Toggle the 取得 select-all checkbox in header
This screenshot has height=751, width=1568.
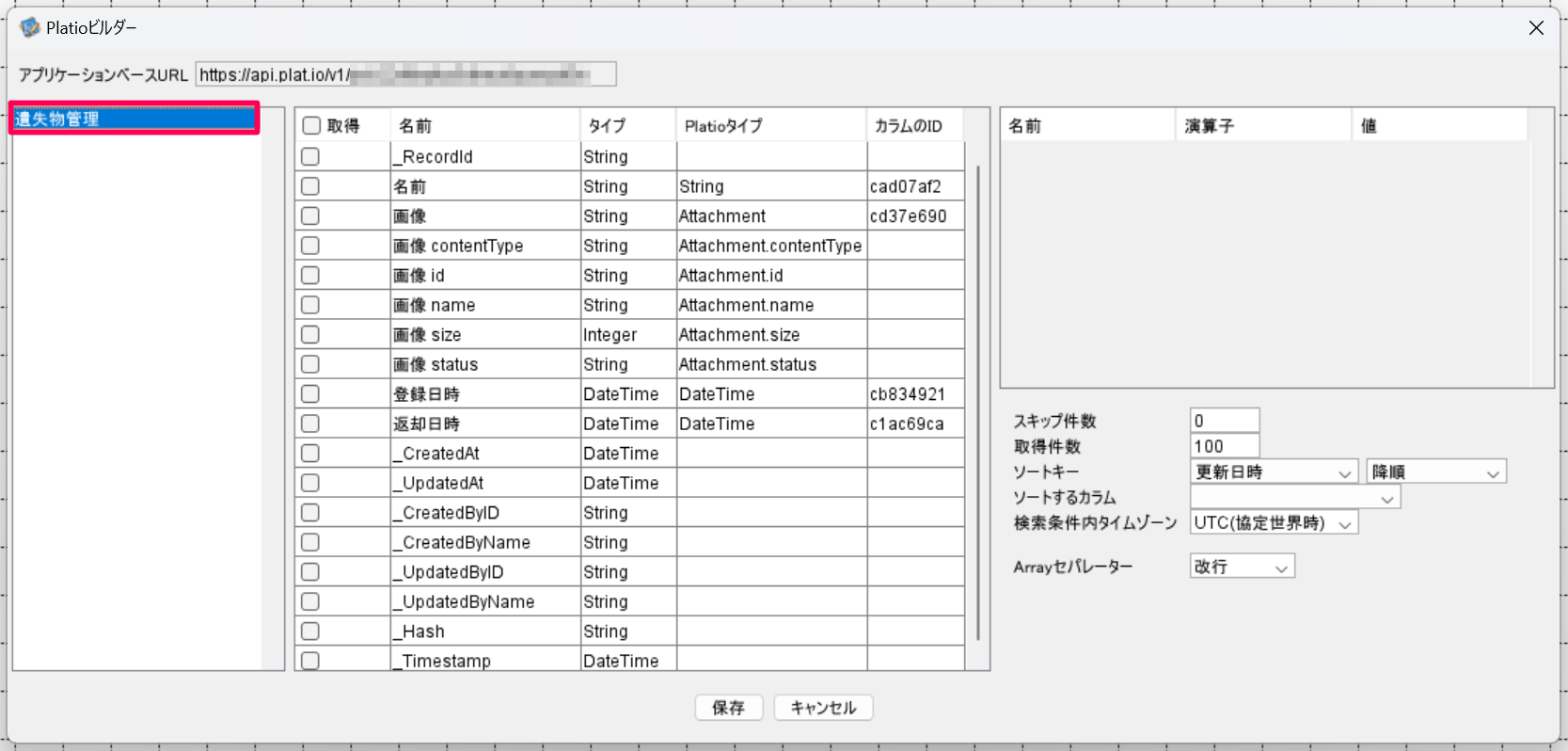tap(311, 126)
